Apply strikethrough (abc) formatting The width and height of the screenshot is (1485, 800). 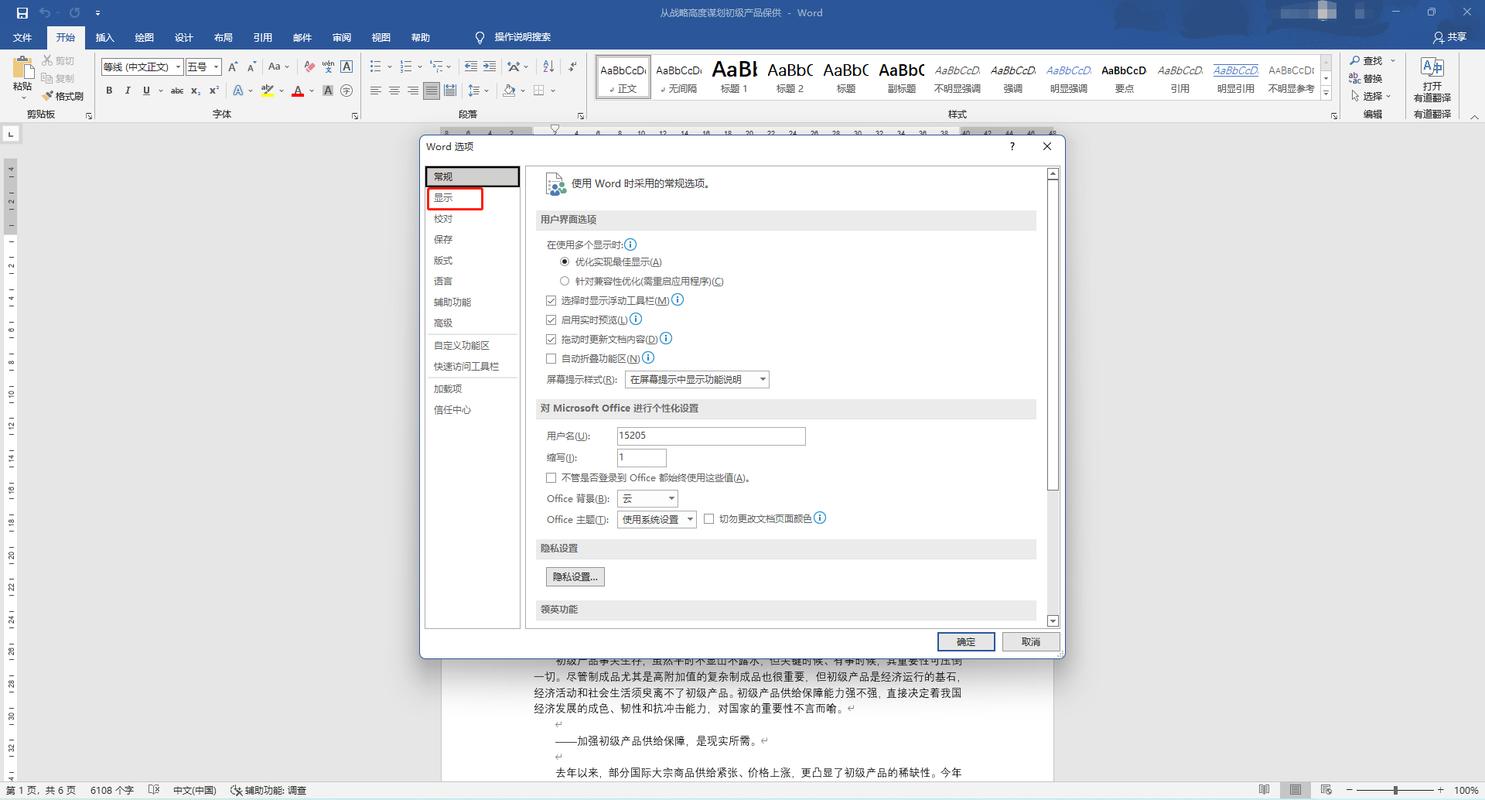[x=177, y=91]
